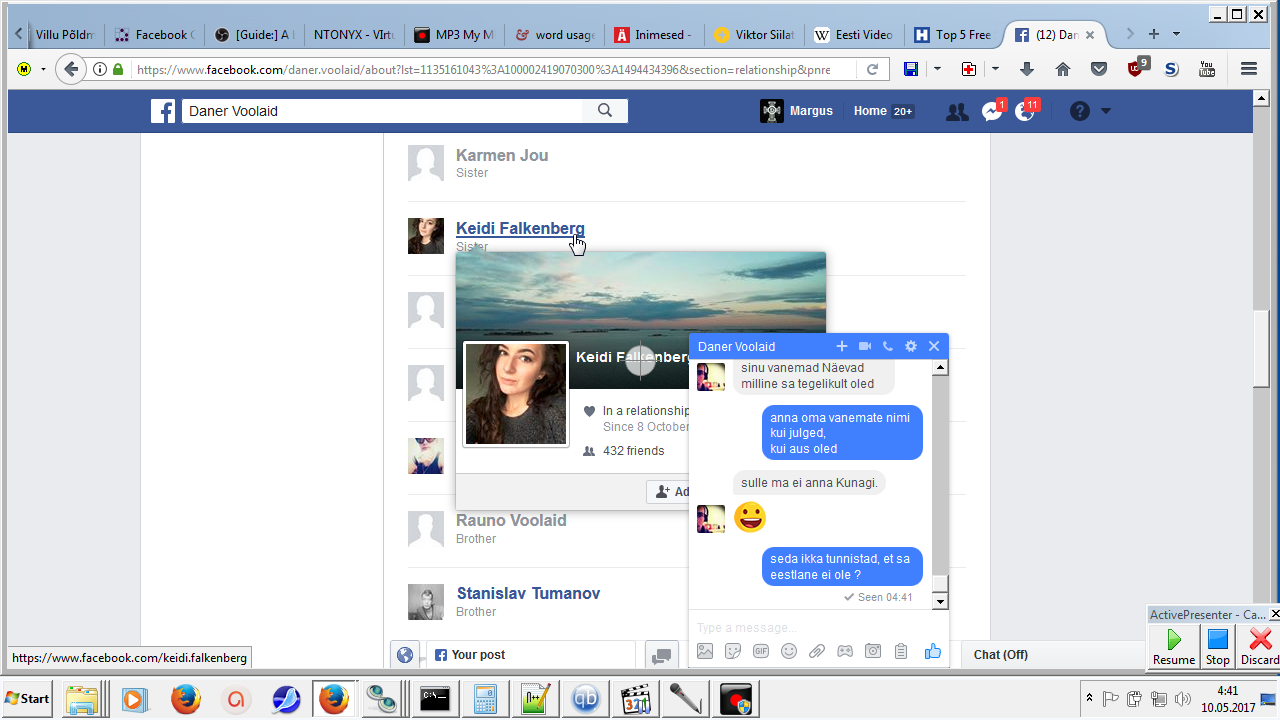Click the blue floppy disk save icon
1280x720 pixels.
click(911, 69)
